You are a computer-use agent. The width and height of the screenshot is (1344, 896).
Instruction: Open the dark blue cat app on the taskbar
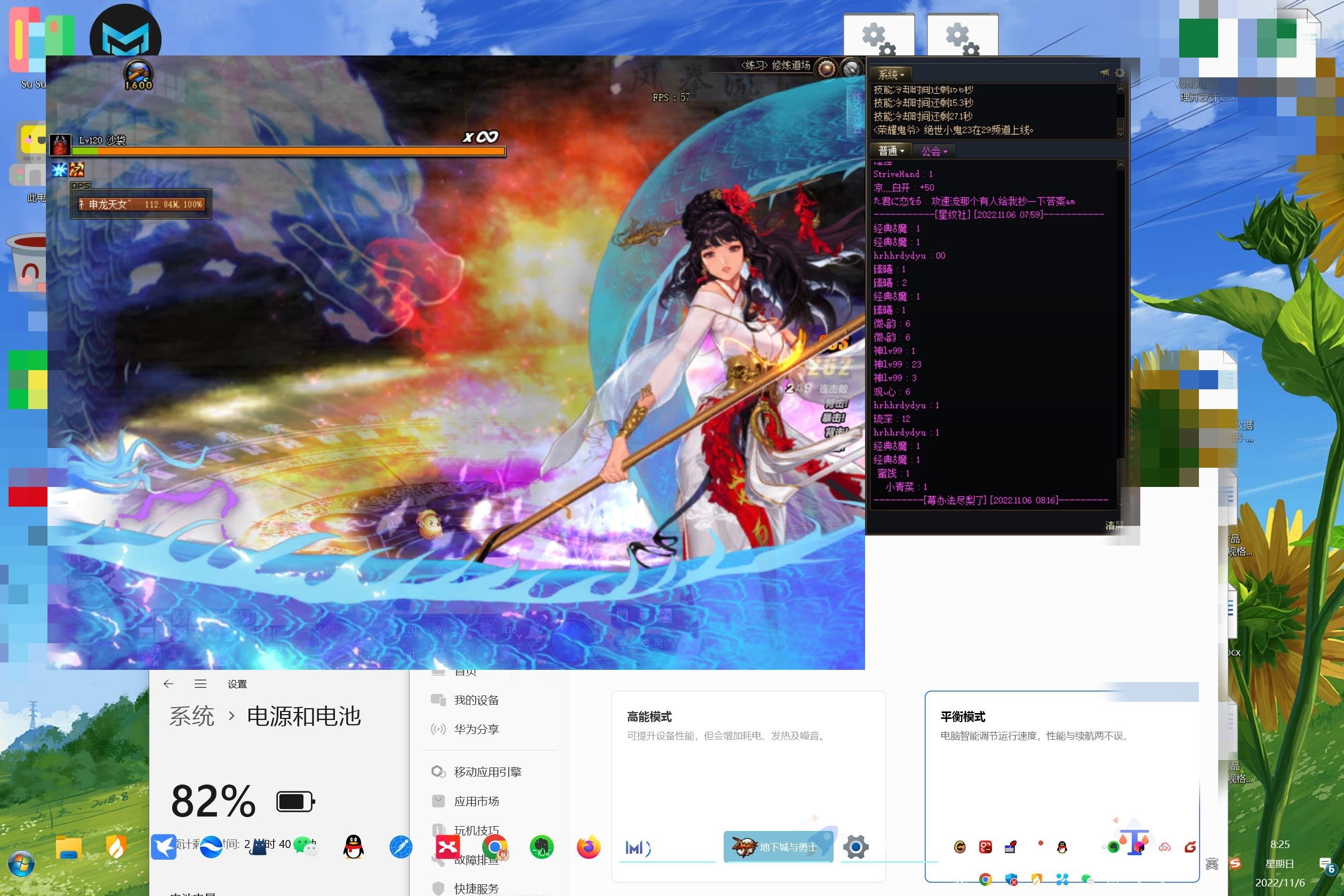click(258, 847)
